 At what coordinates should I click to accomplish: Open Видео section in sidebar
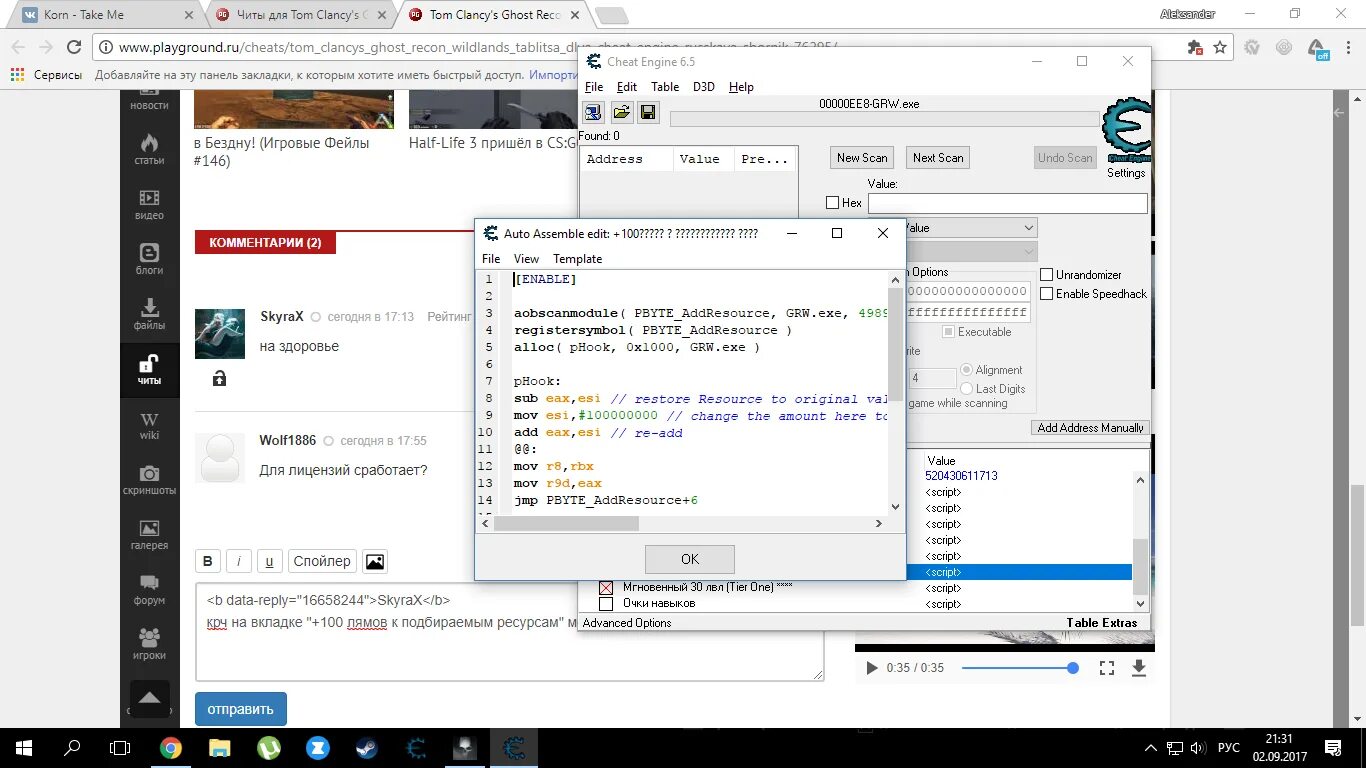click(x=150, y=204)
